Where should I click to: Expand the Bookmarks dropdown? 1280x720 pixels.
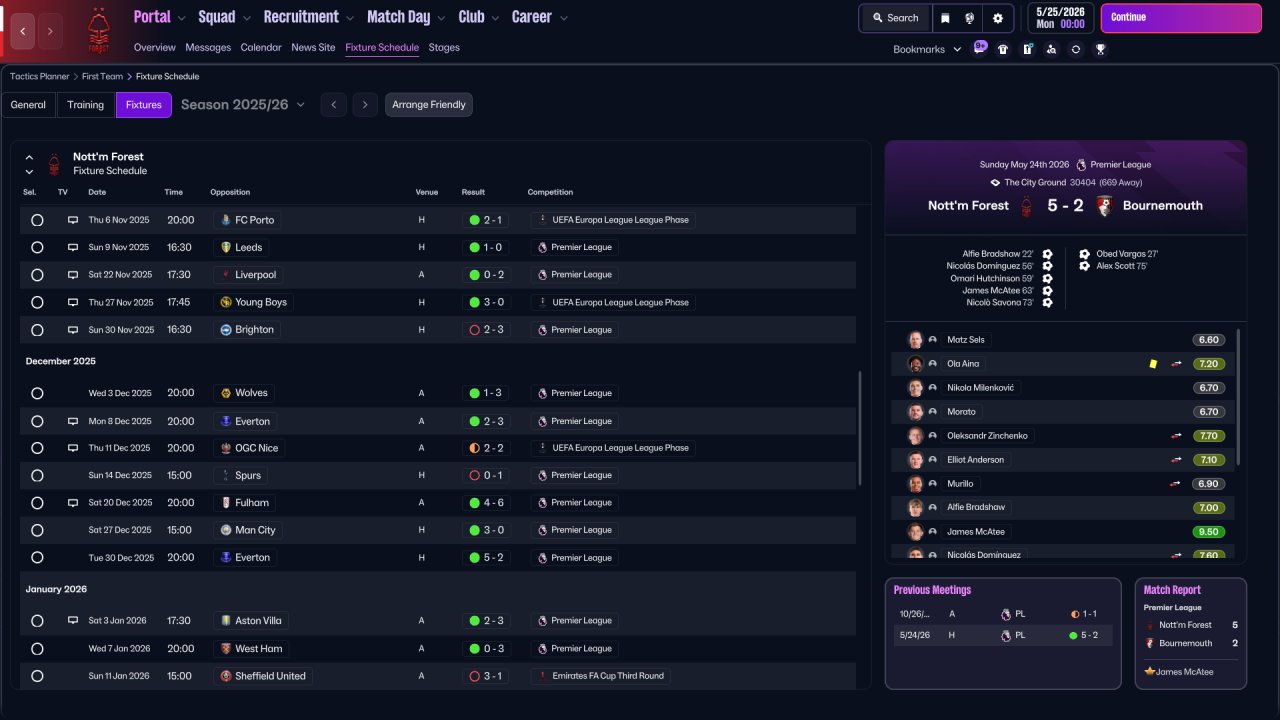[927, 49]
